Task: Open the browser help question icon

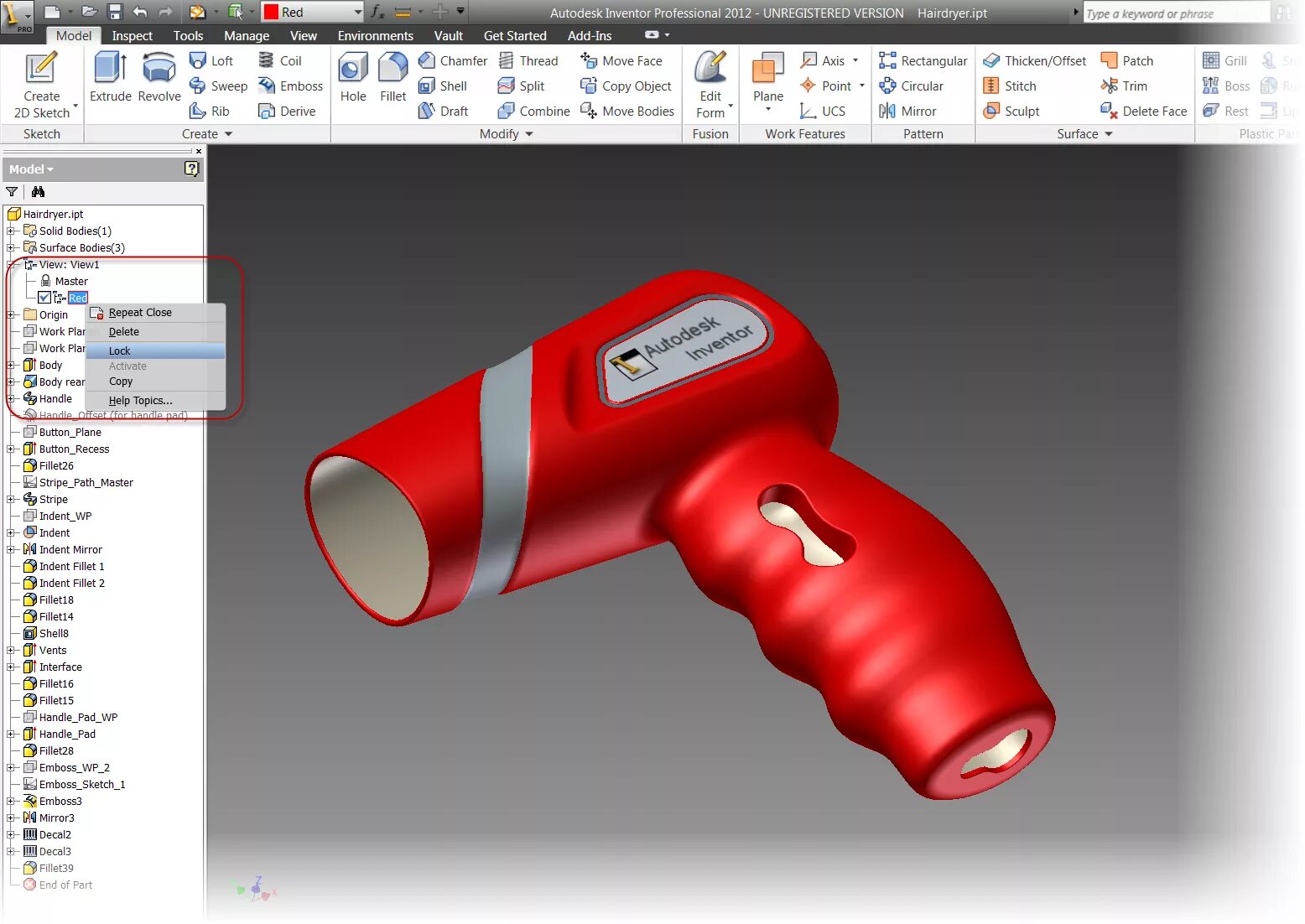Action: pos(191,169)
